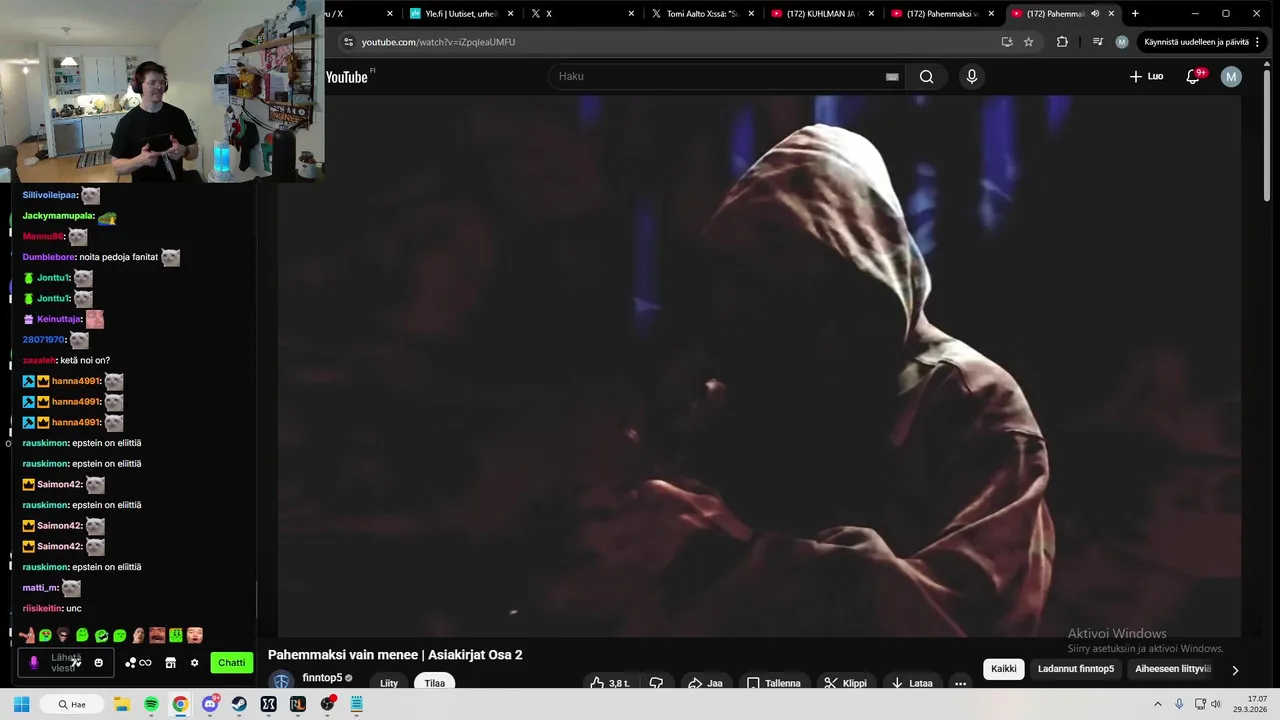The image size is (1280, 720).
Task: Show more filter chips with the right arrow
Action: click(1235, 670)
